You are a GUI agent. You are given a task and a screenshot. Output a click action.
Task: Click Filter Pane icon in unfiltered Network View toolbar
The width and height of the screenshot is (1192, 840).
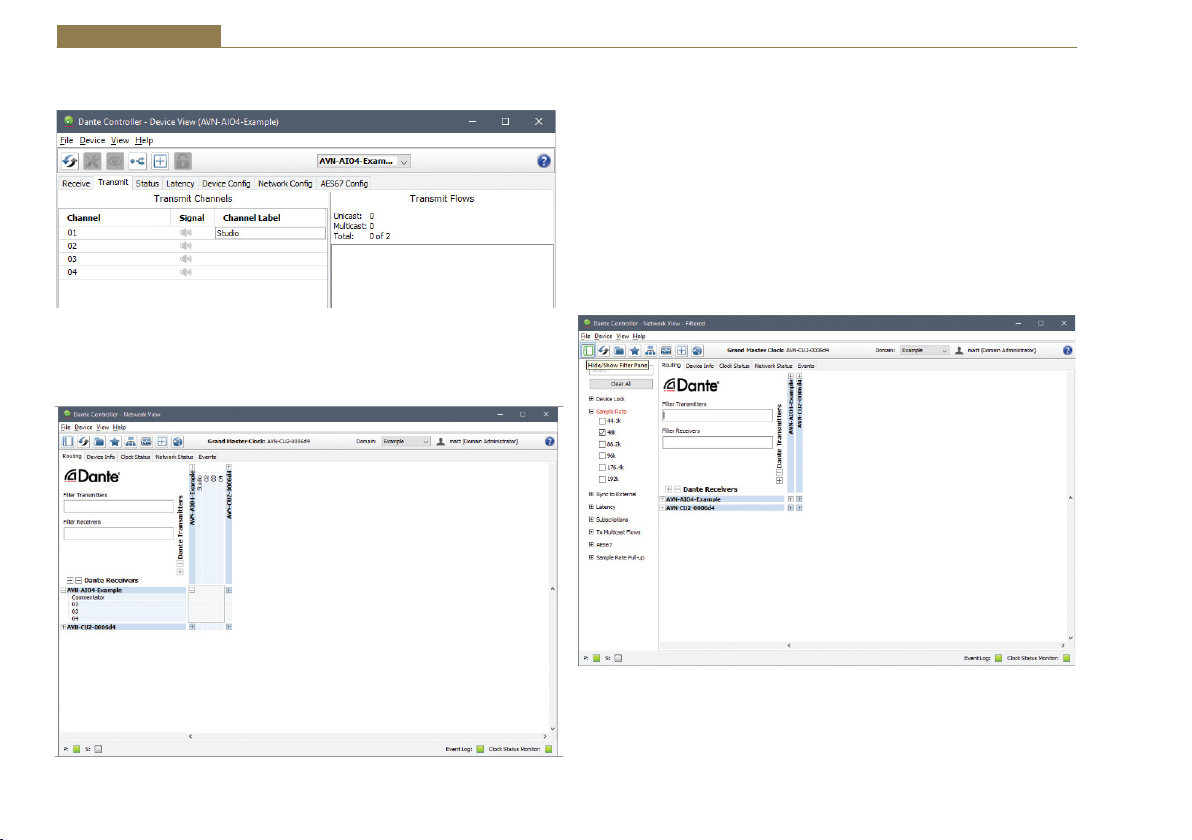point(68,442)
